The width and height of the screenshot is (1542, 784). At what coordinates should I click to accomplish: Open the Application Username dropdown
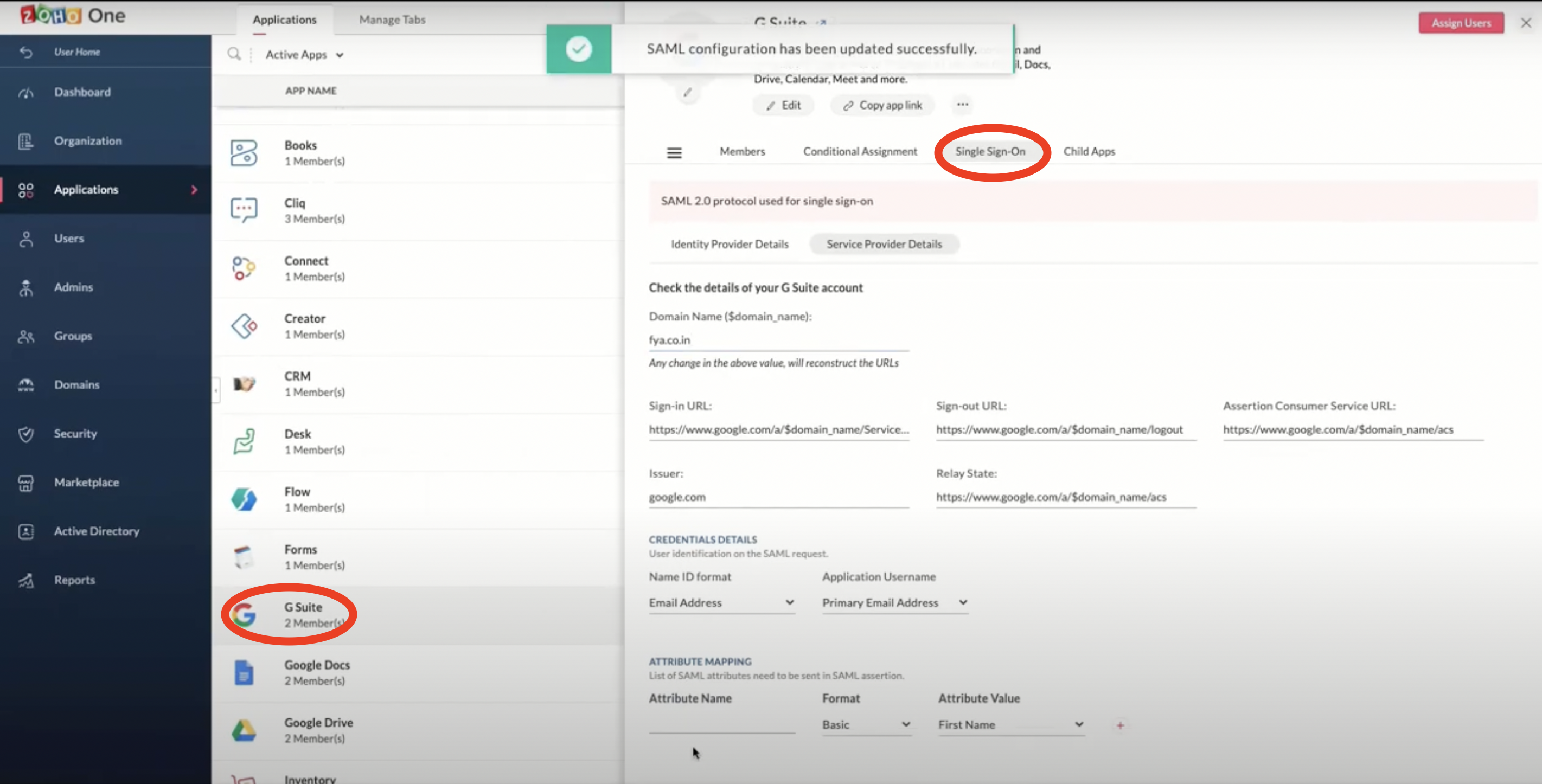coord(895,603)
